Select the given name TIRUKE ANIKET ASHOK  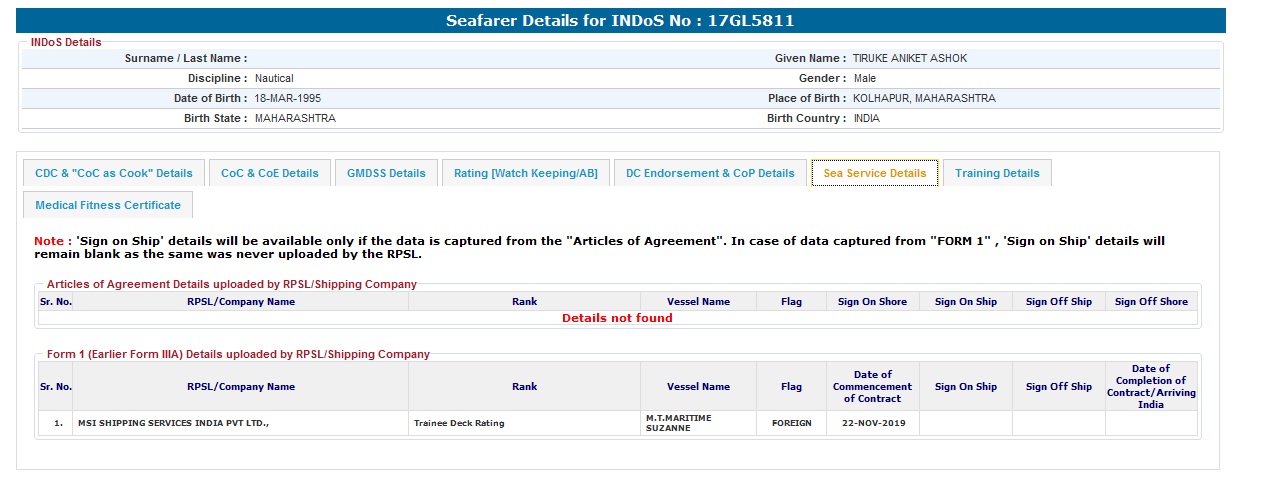click(x=909, y=59)
